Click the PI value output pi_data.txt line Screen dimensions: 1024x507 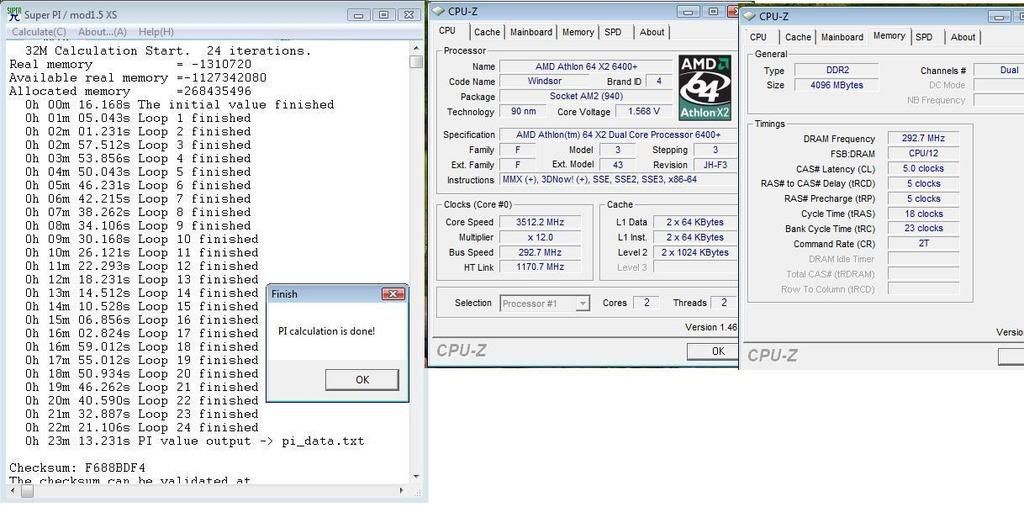pyautogui.click(x=195, y=441)
